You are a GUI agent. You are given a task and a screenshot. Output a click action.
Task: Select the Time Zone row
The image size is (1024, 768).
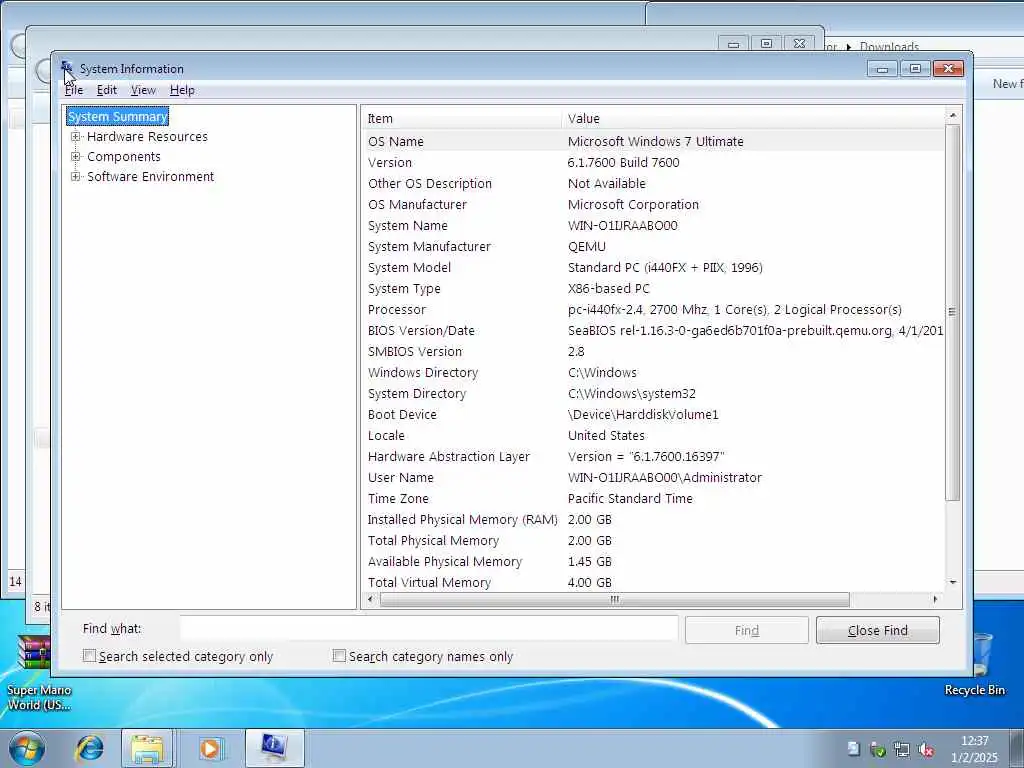(x=653, y=498)
